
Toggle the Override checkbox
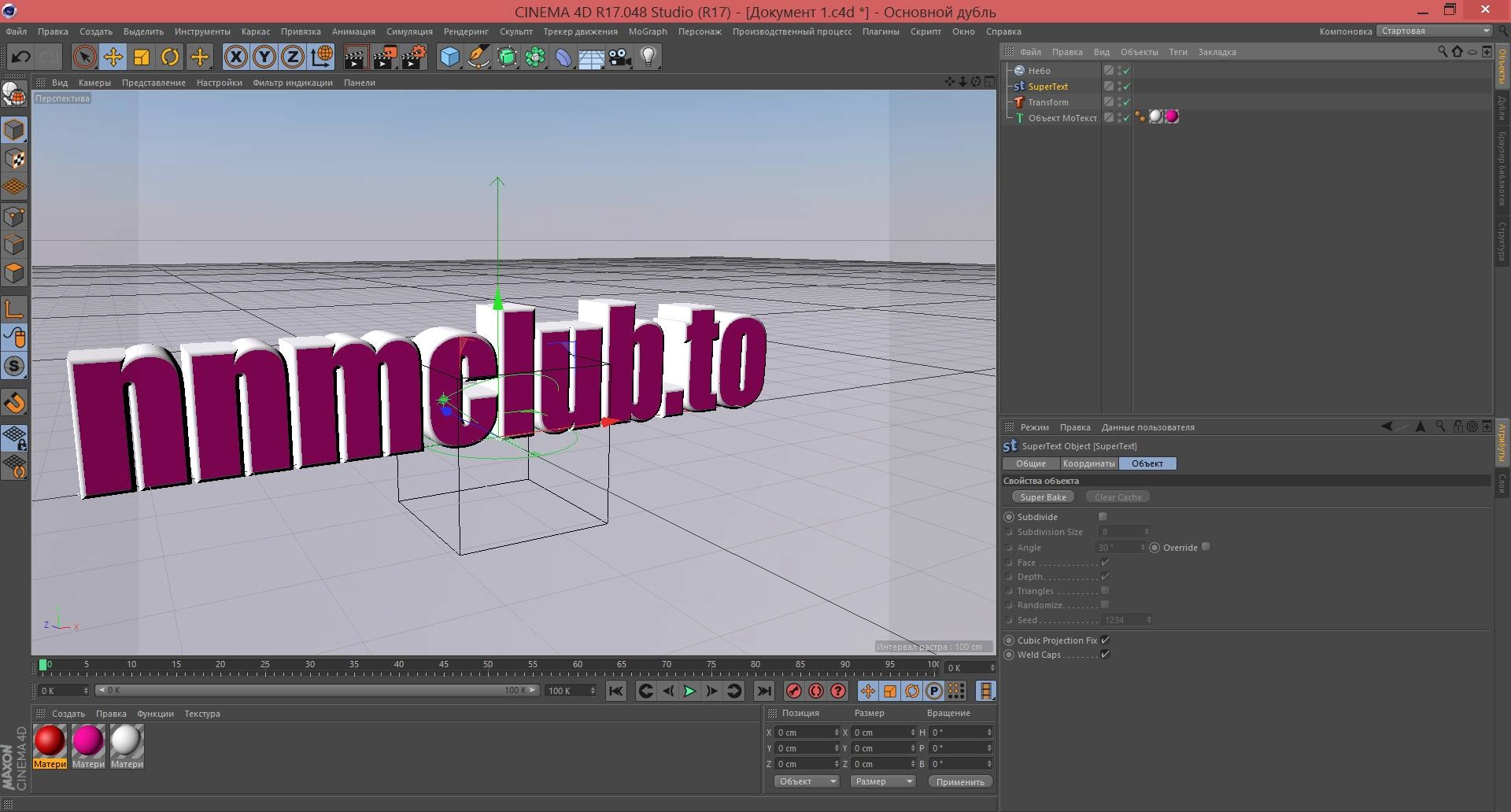(1206, 547)
